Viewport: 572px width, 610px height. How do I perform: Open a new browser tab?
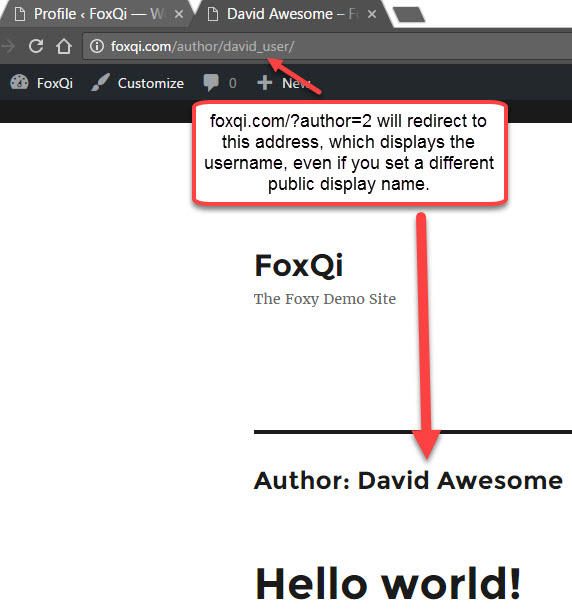point(409,14)
